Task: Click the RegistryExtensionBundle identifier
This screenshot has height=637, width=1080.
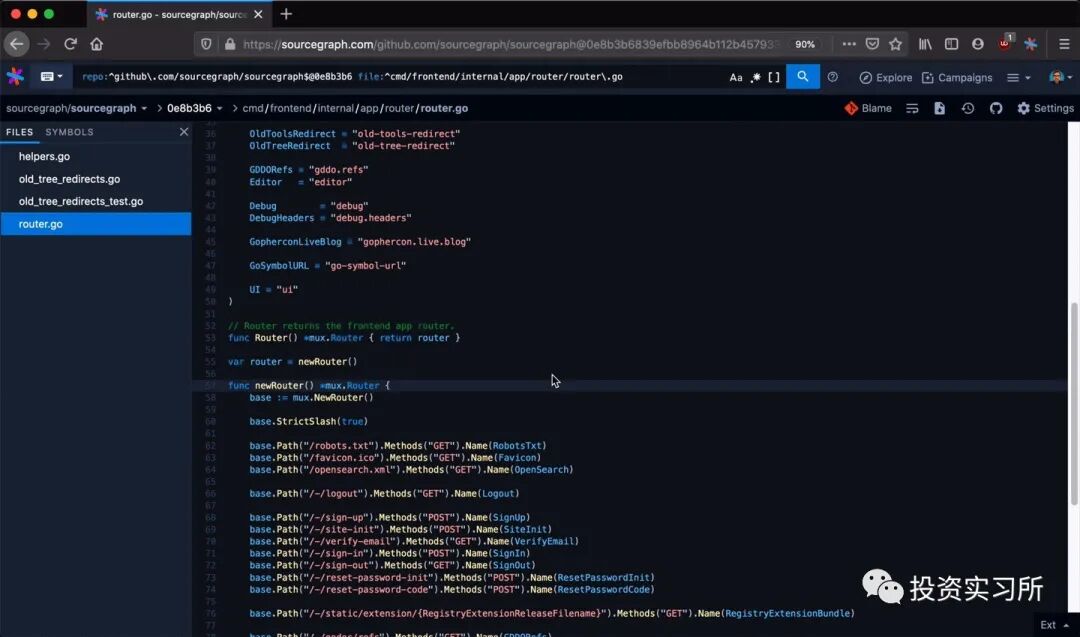Action: click(787, 613)
